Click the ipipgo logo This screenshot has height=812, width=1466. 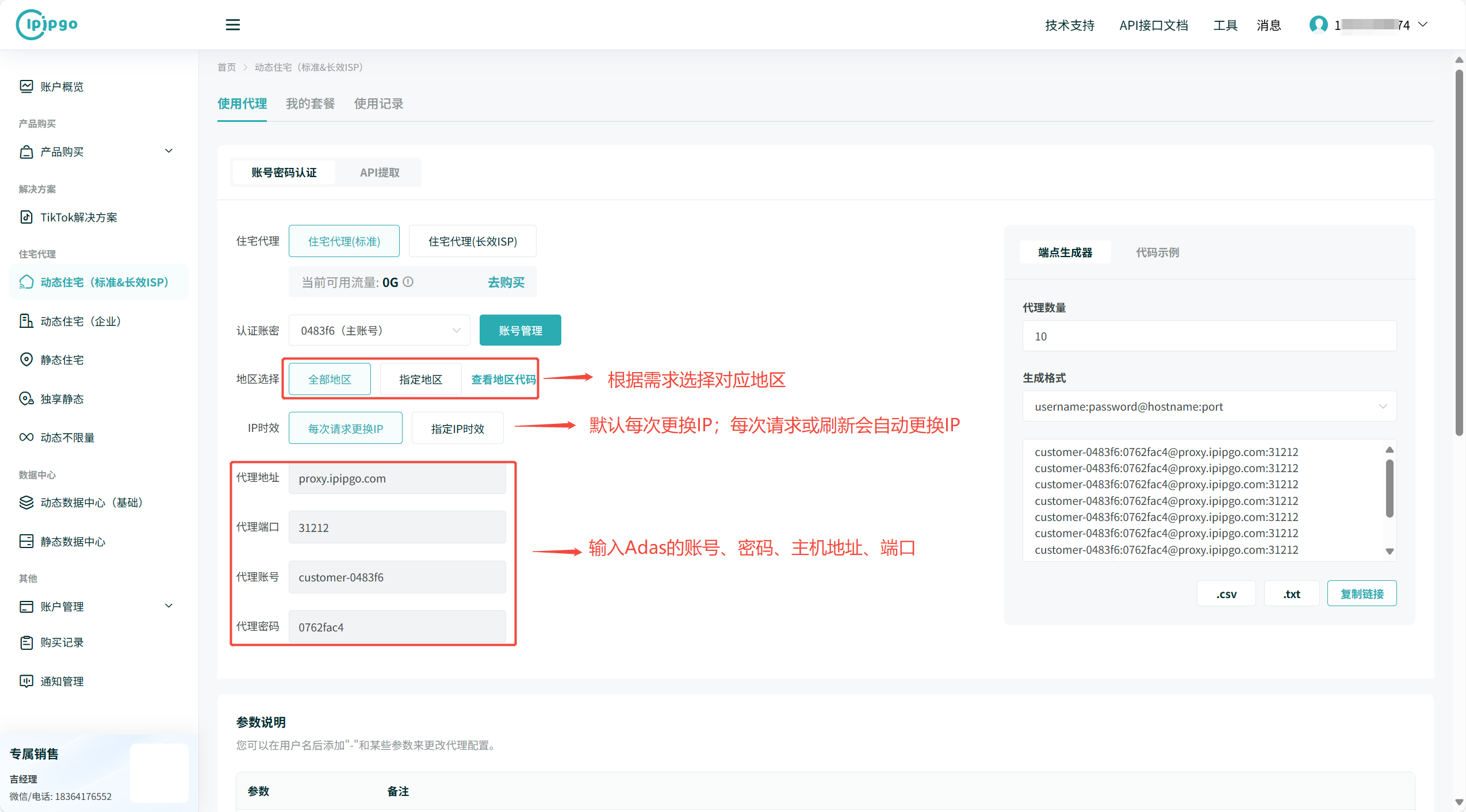click(x=47, y=24)
